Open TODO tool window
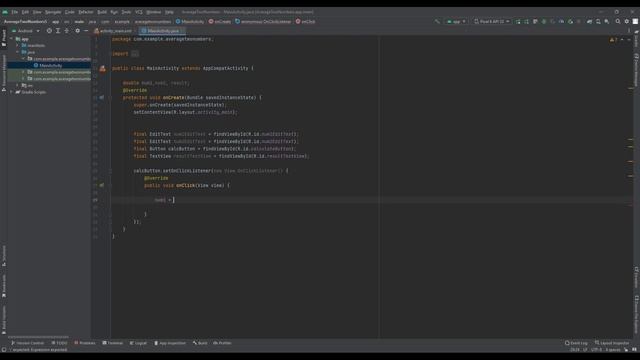640x360 pixels. tap(60, 343)
